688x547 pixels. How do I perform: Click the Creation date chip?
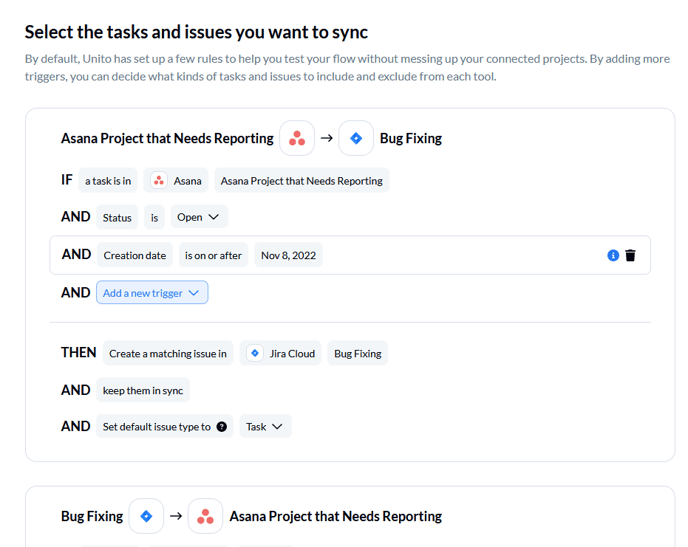click(135, 255)
